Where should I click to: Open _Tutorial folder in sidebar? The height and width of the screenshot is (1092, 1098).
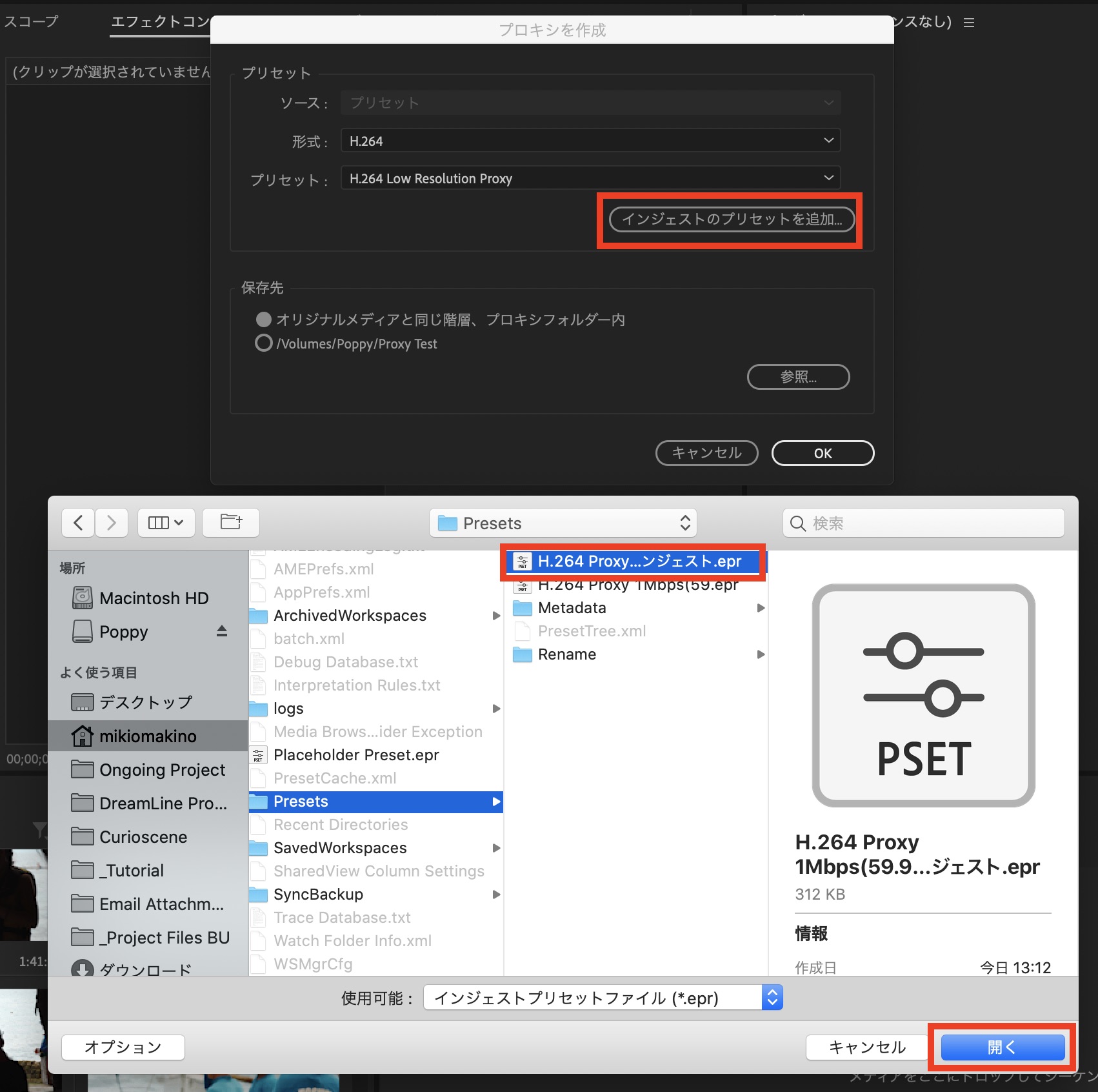(118, 871)
